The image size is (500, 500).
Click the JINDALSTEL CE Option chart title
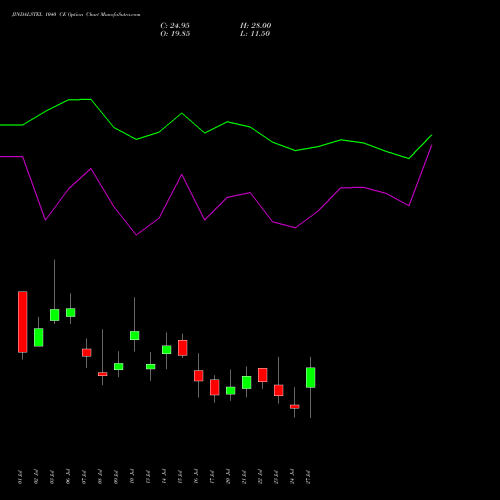coord(76,15)
